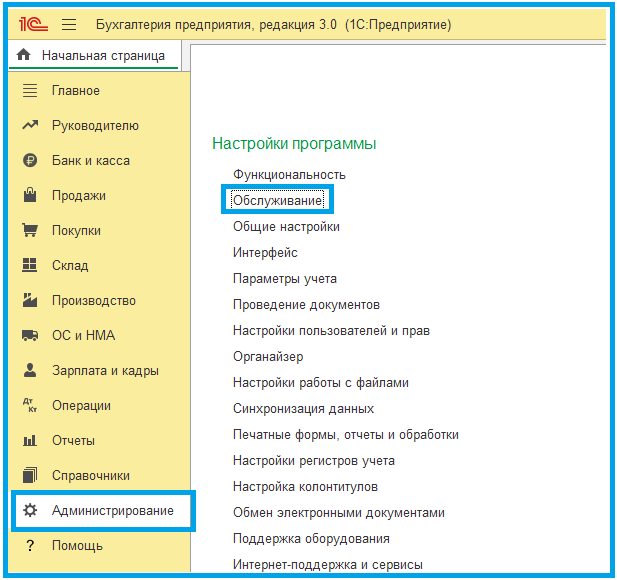This screenshot has height=580, width=617.
Task: Open Печатные формы, отчеты и обработки
Action: (346, 434)
